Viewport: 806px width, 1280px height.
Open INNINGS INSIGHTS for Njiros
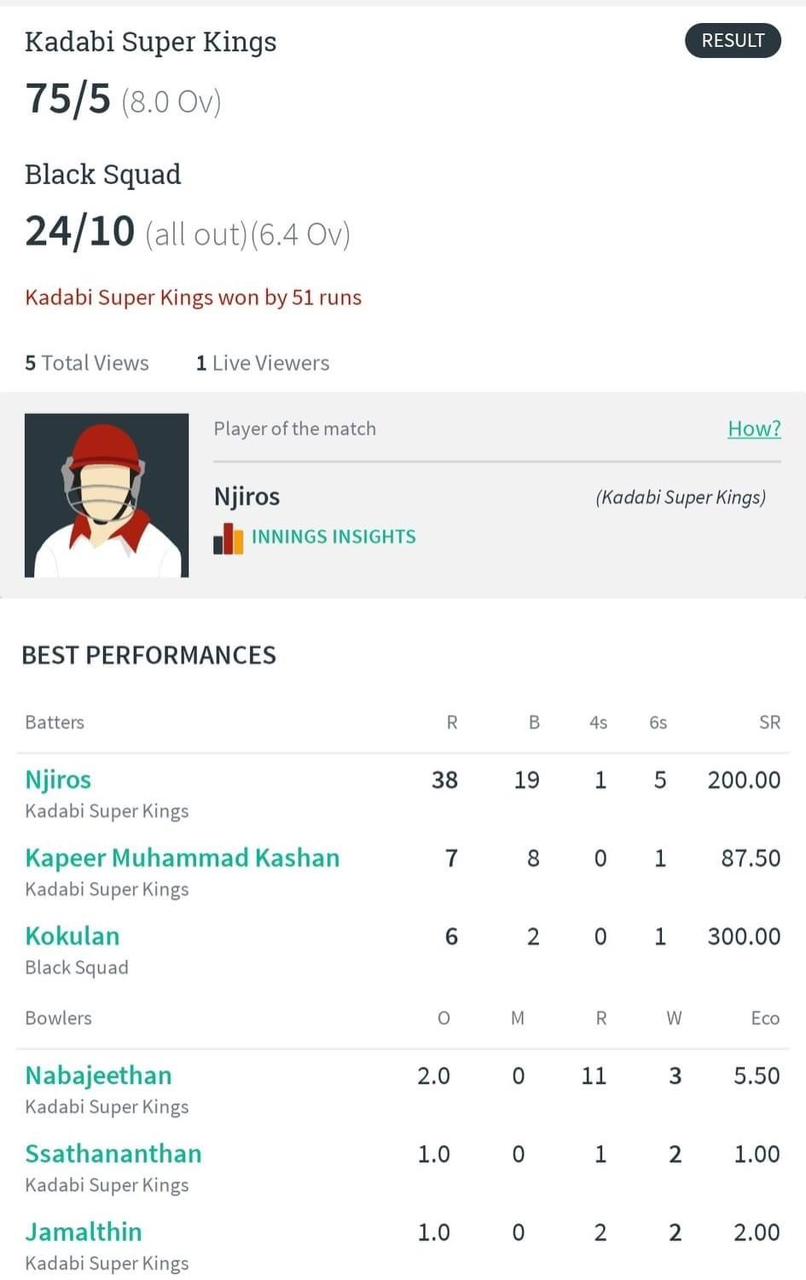(333, 537)
